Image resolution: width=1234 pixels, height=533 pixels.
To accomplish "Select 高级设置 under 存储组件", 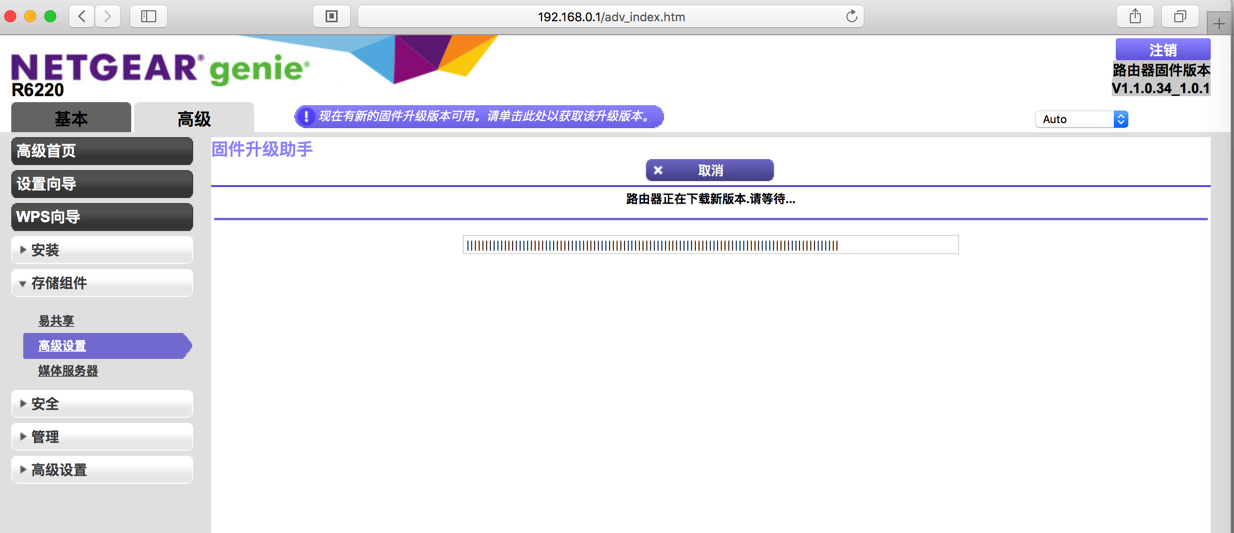I will pos(106,346).
